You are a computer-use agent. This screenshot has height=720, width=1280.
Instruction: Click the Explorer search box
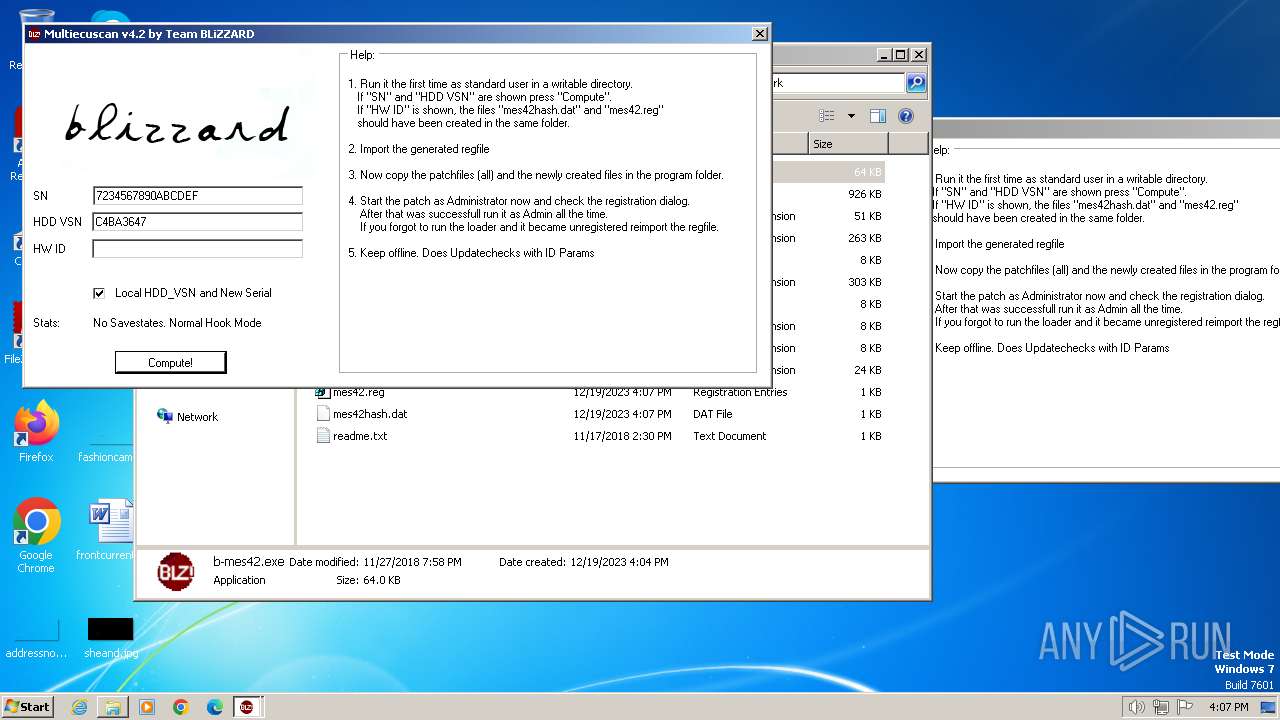[838, 83]
